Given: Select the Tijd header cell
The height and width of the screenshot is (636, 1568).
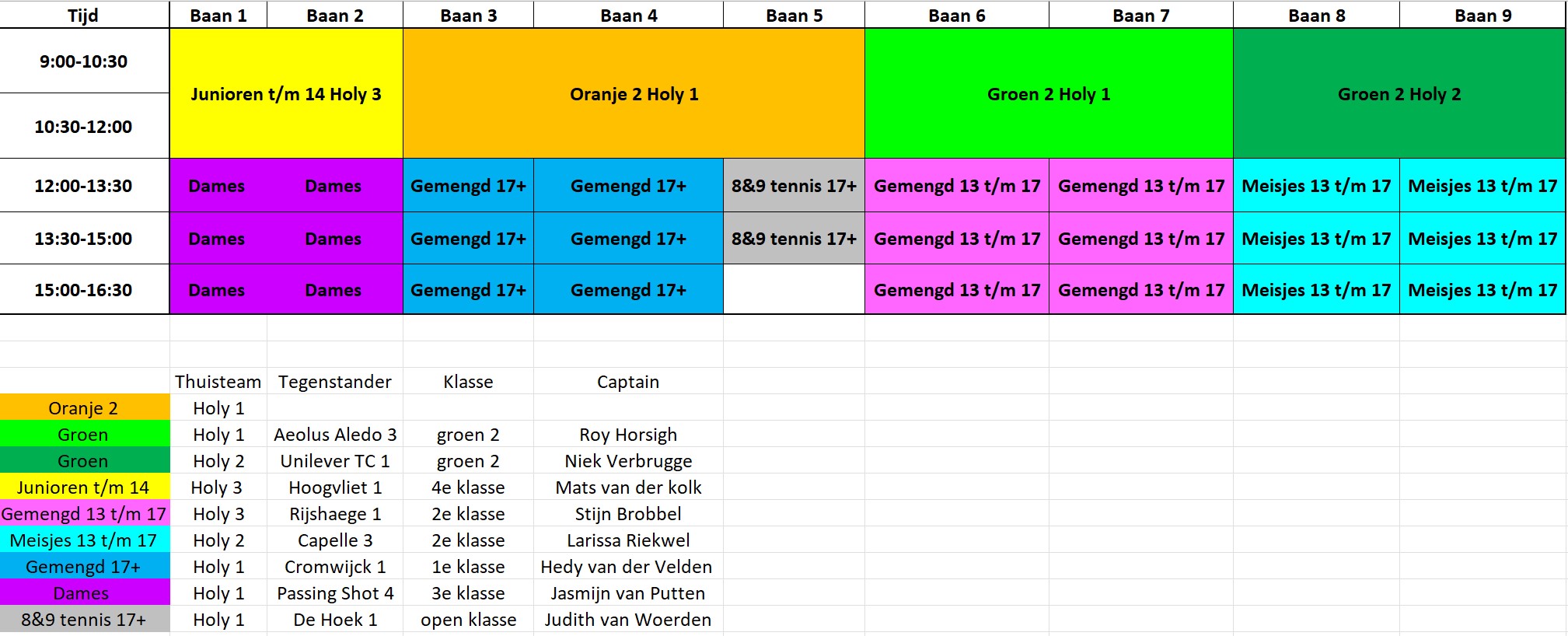Looking at the screenshot, I should pyautogui.click(x=84, y=16).
